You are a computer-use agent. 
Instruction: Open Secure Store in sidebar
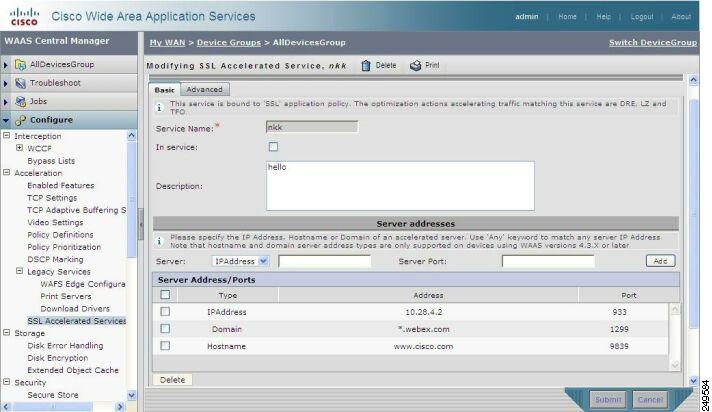pyautogui.click(x=53, y=395)
